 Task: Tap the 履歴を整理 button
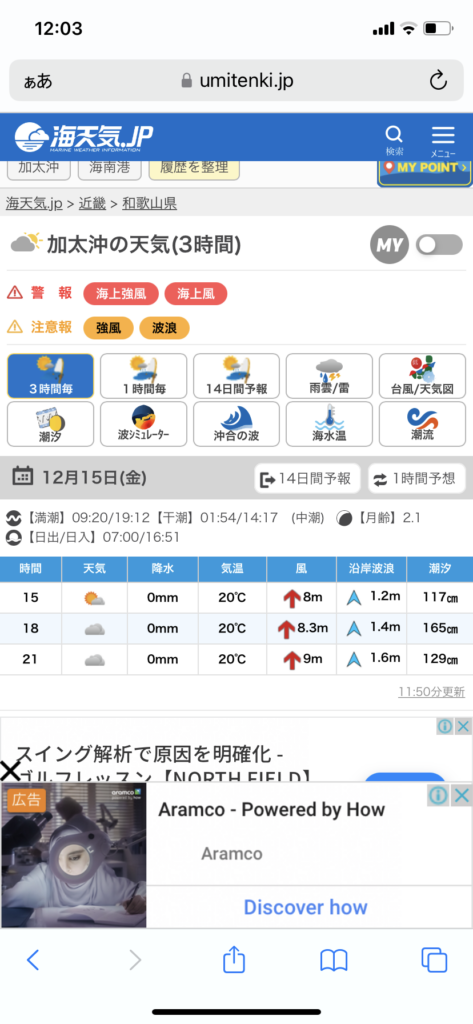[x=194, y=168]
